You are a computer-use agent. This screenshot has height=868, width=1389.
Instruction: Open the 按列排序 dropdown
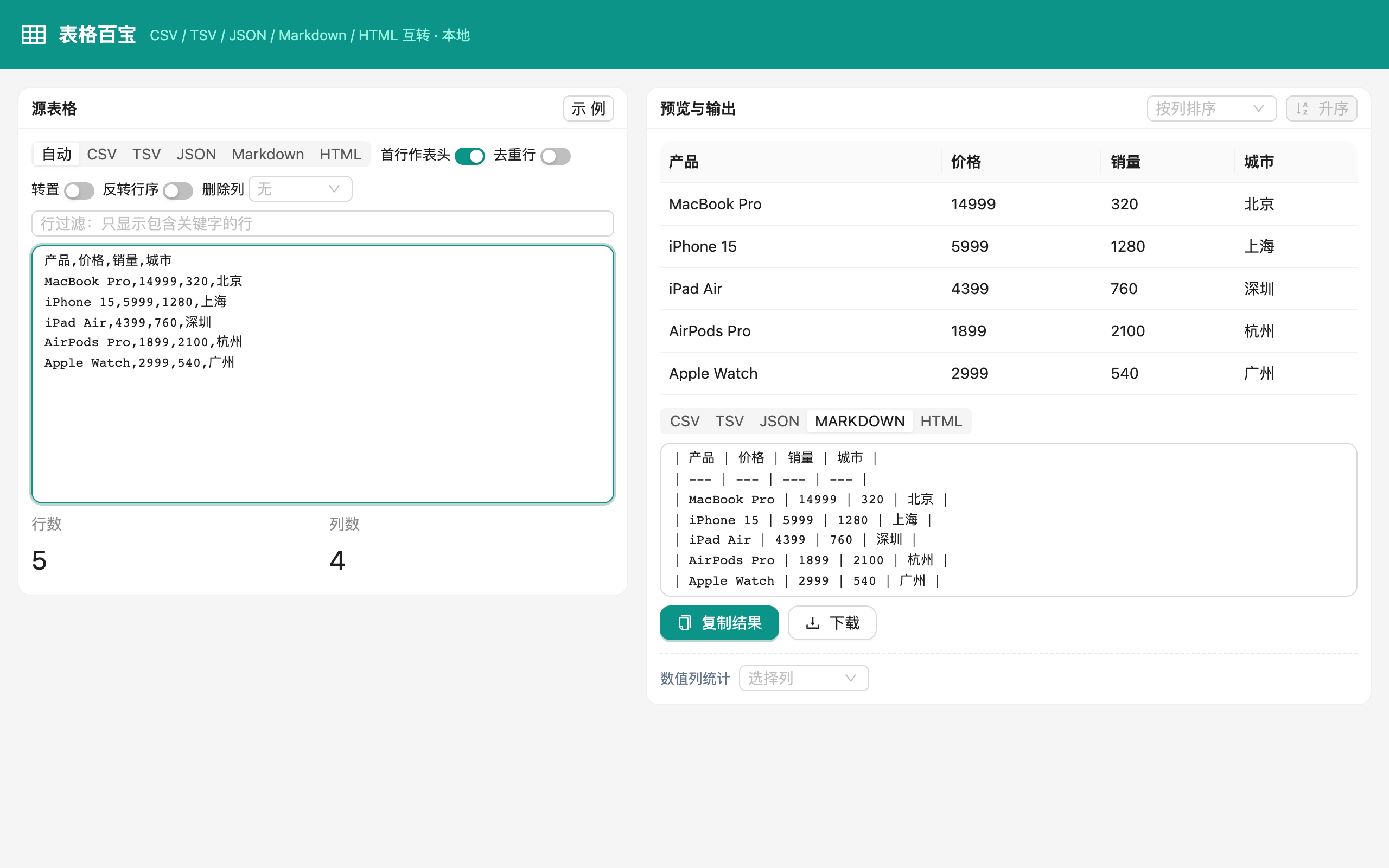[1211, 108]
